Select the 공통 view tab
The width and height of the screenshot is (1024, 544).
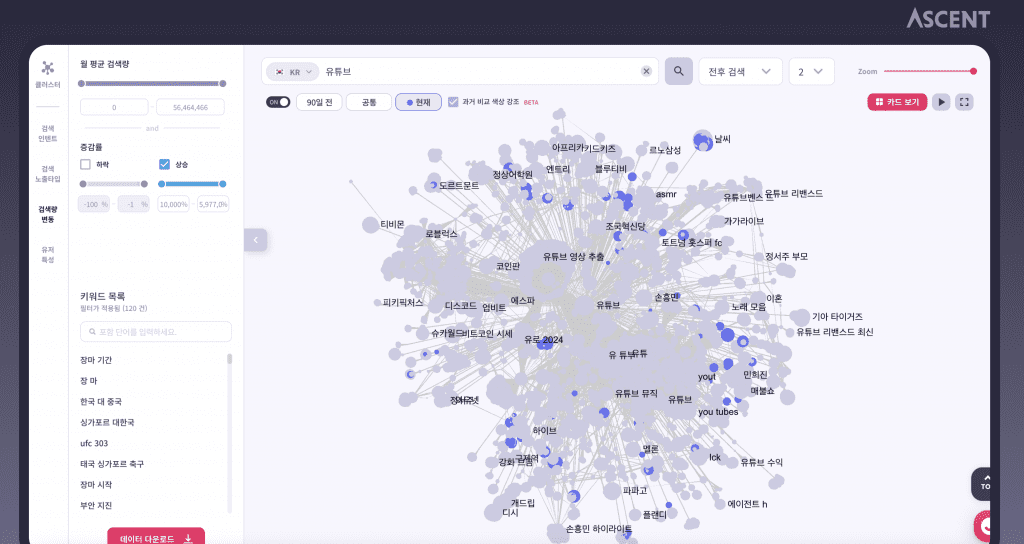[x=369, y=102]
